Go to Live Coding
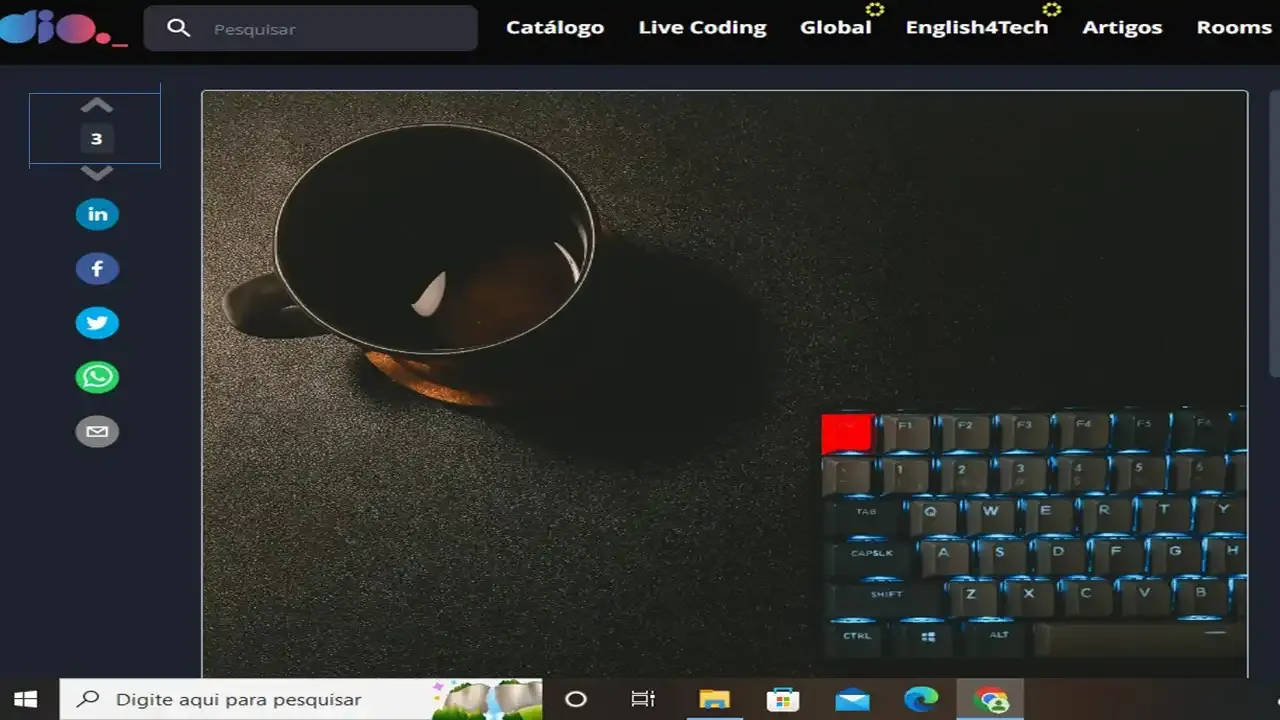1280x720 pixels. point(702,28)
